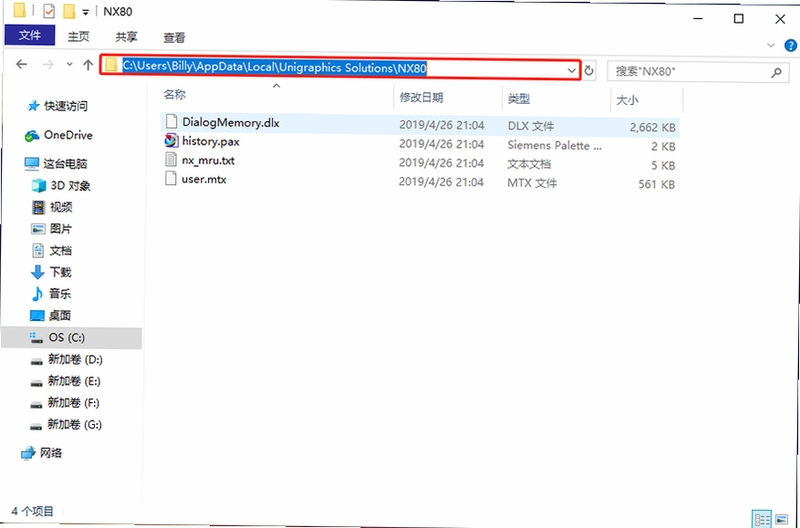
Task: Click the new folder icon in title bar
Action: tap(69, 11)
